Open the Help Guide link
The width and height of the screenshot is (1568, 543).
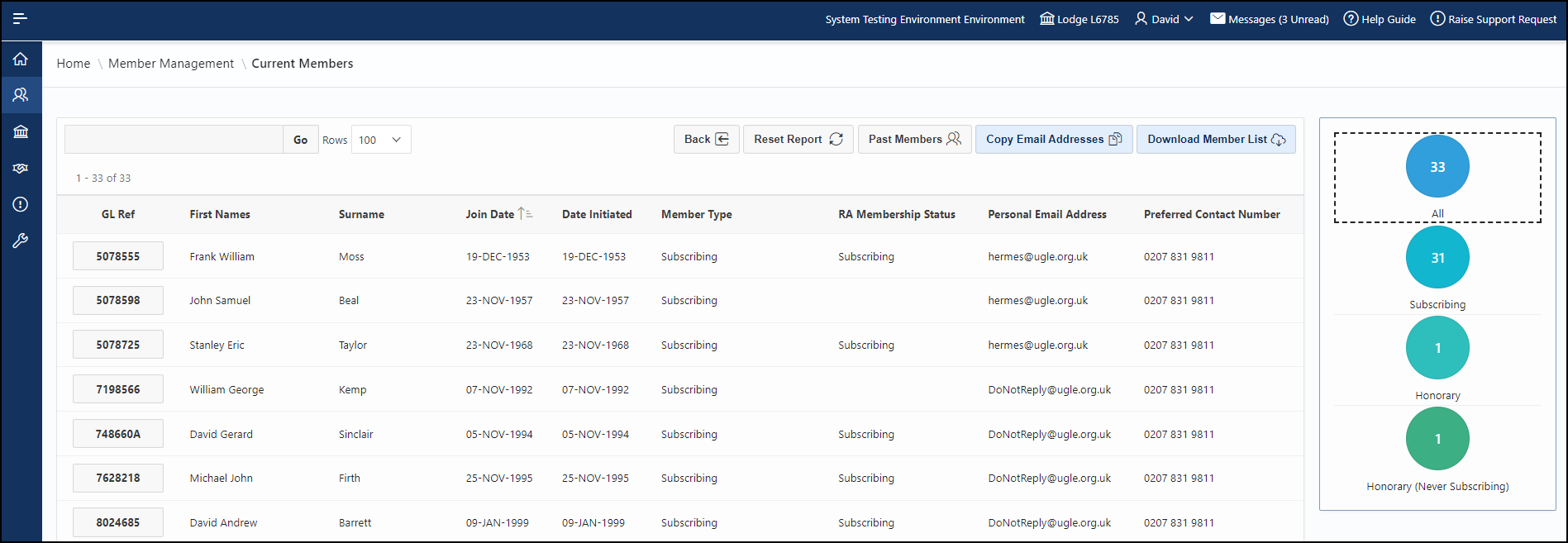[1380, 19]
